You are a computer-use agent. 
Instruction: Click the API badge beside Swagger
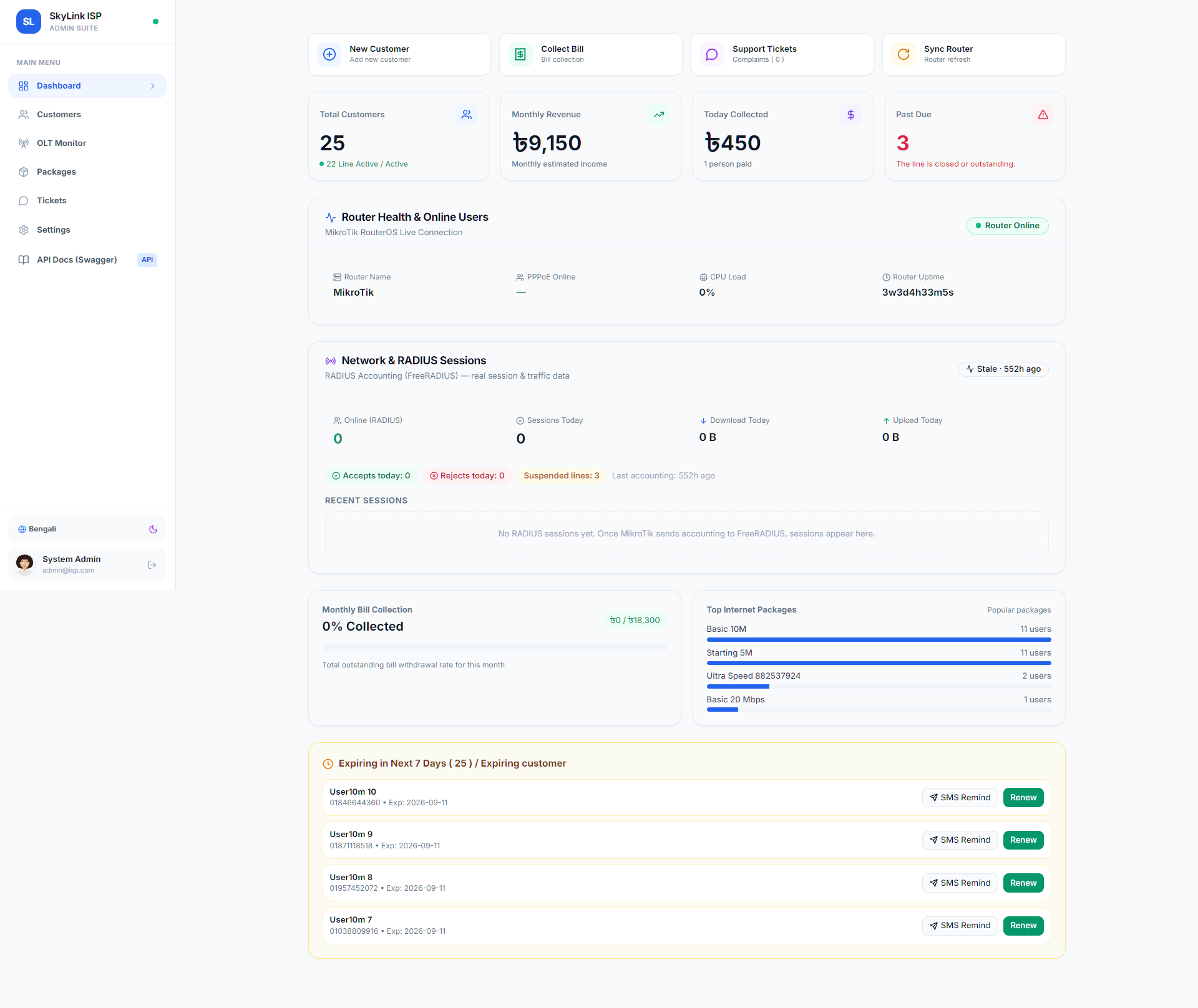point(147,260)
